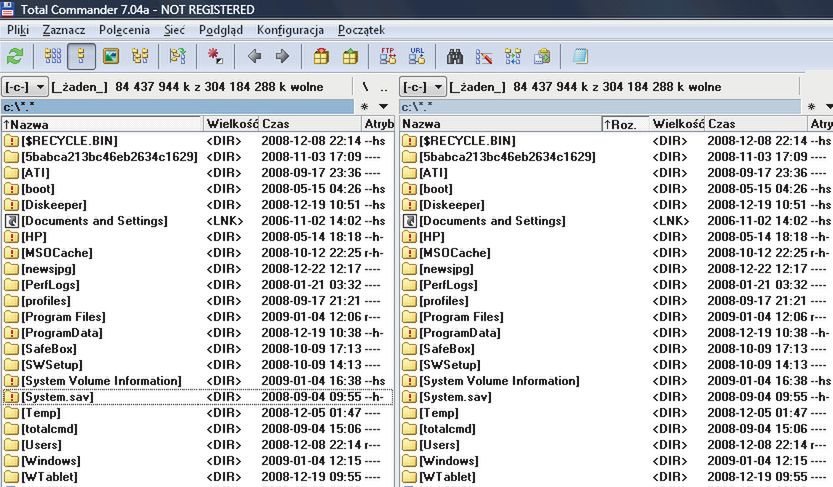833x487 pixels.
Task: Open new FTP connection via URL icon
Action: 417,56
